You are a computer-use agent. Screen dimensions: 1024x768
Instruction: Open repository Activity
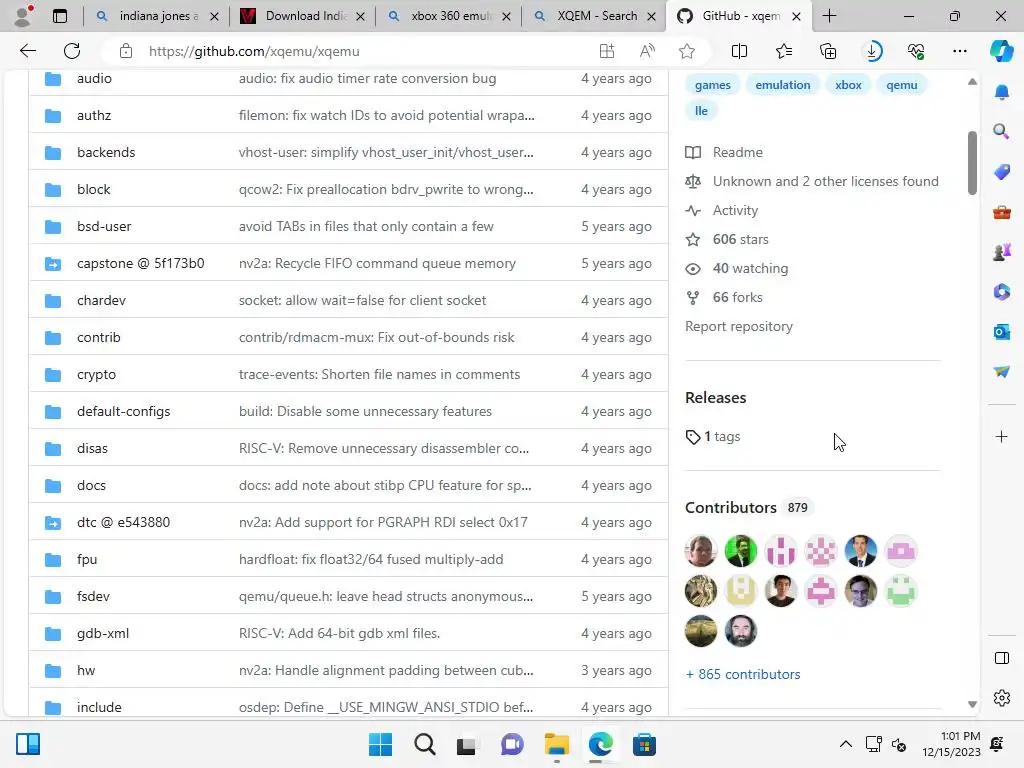[735, 210]
